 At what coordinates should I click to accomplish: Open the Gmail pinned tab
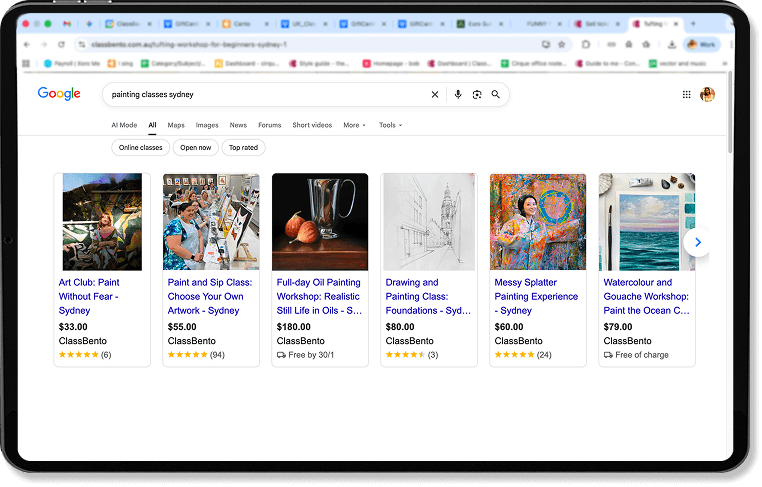click(67, 23)
